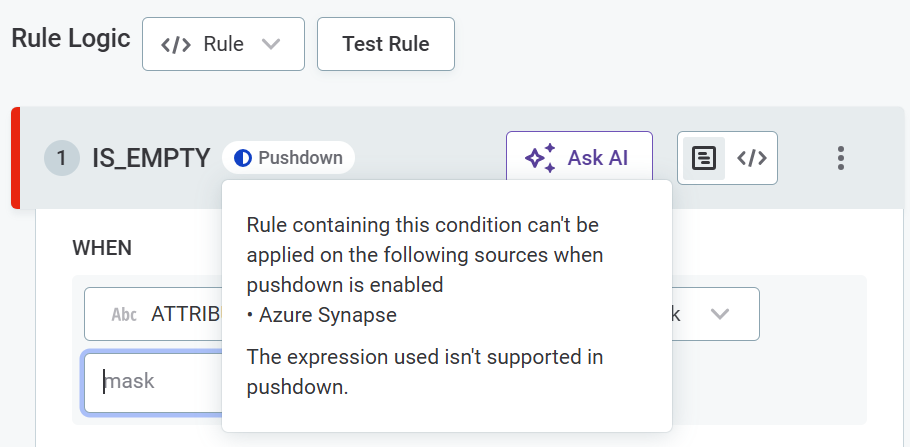Viewport: 910px width, 447px height.
Task: Switch to the form view toggle
Action: coord(704,158)
